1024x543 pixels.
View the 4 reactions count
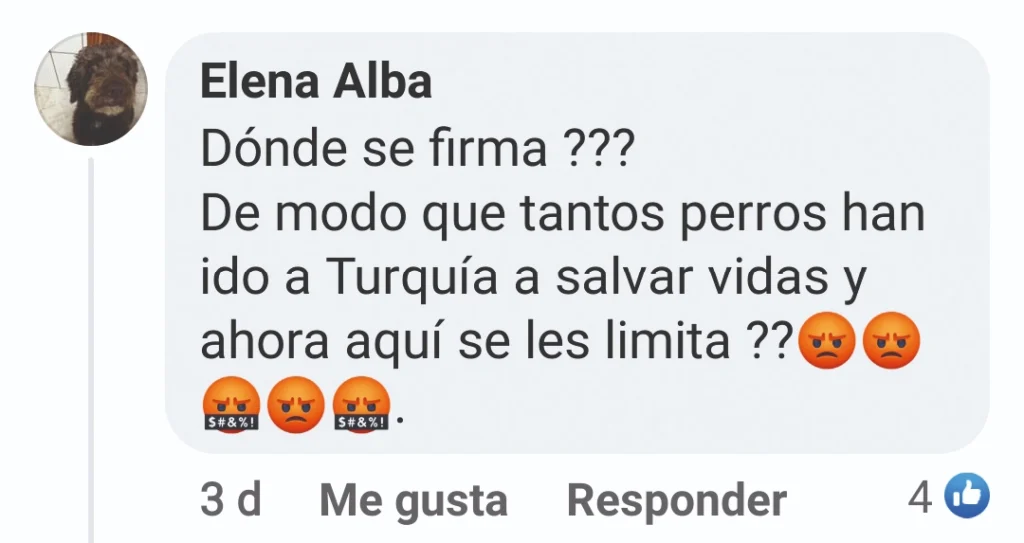coord(920,499)
